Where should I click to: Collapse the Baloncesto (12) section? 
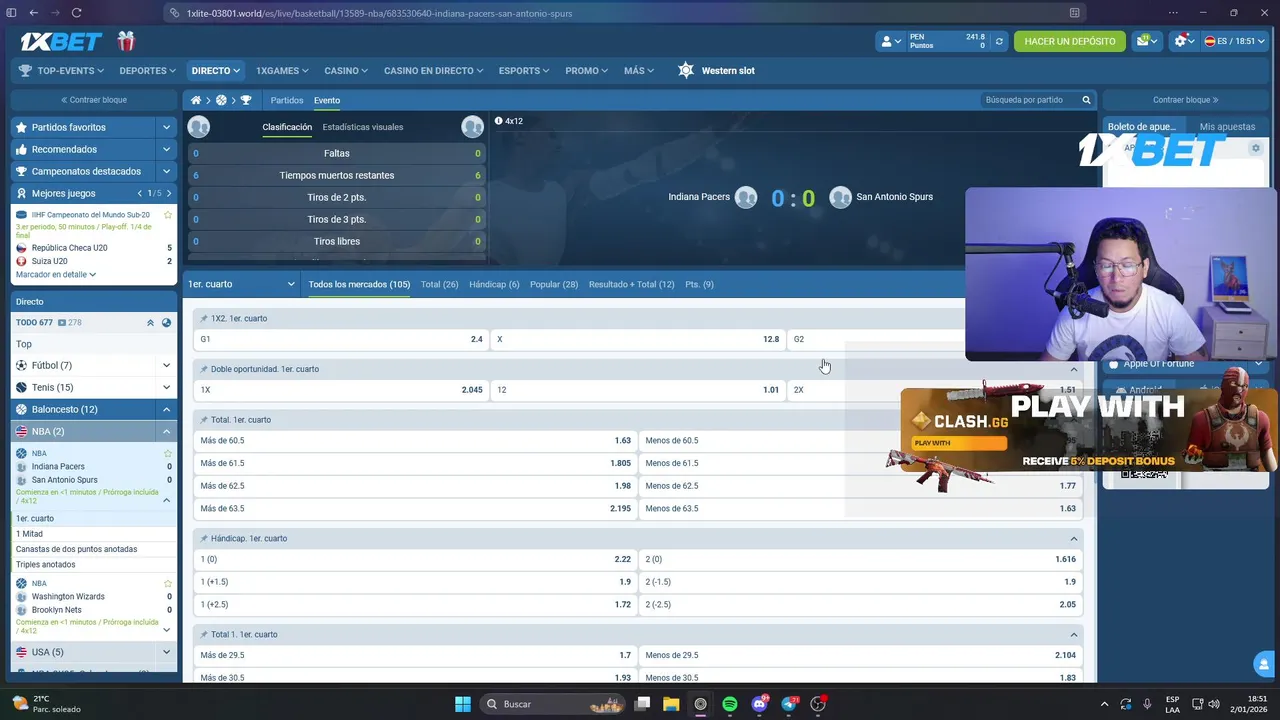pos(166,409)
